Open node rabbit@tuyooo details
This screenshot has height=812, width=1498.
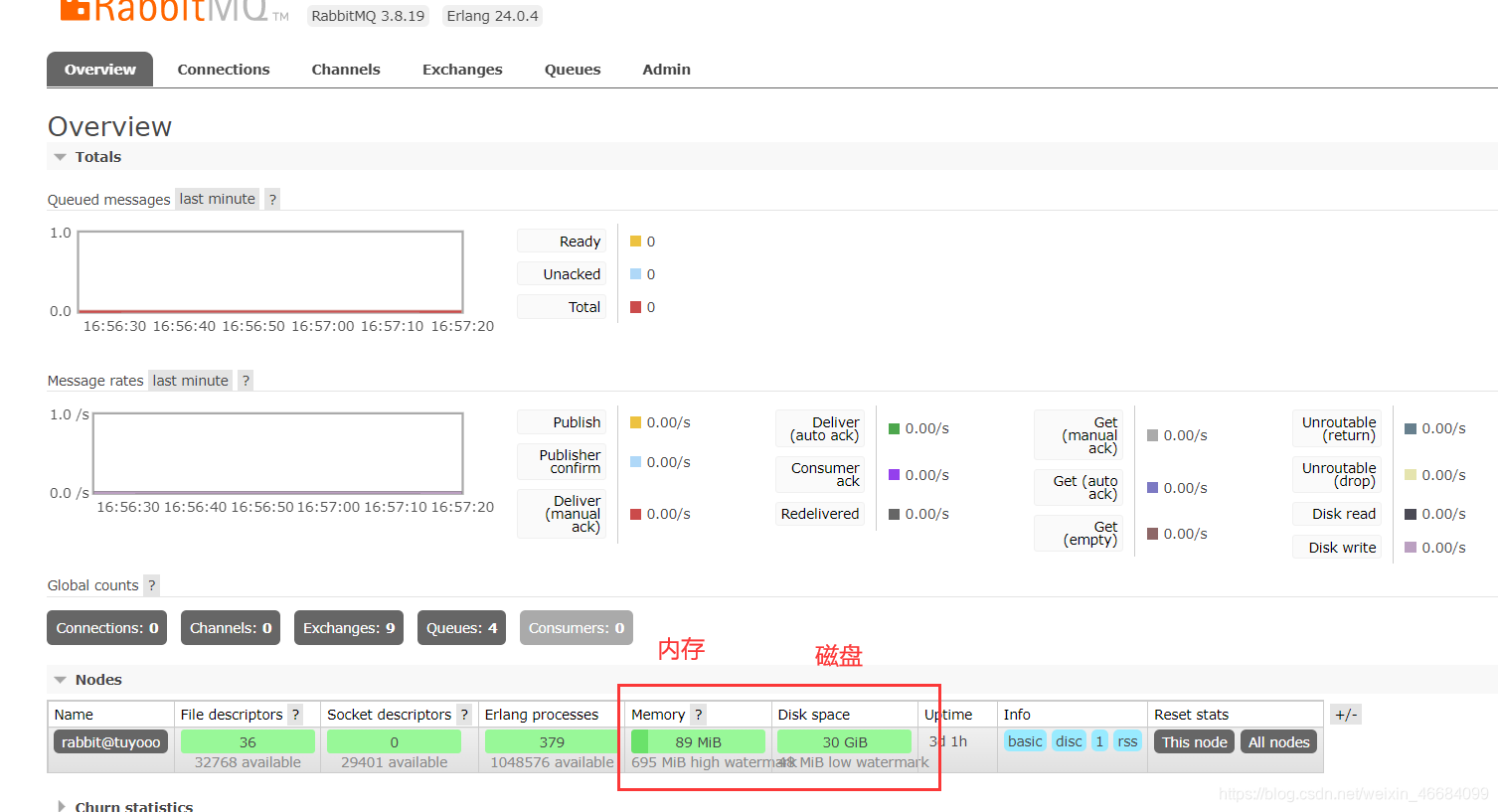(110, 742)
